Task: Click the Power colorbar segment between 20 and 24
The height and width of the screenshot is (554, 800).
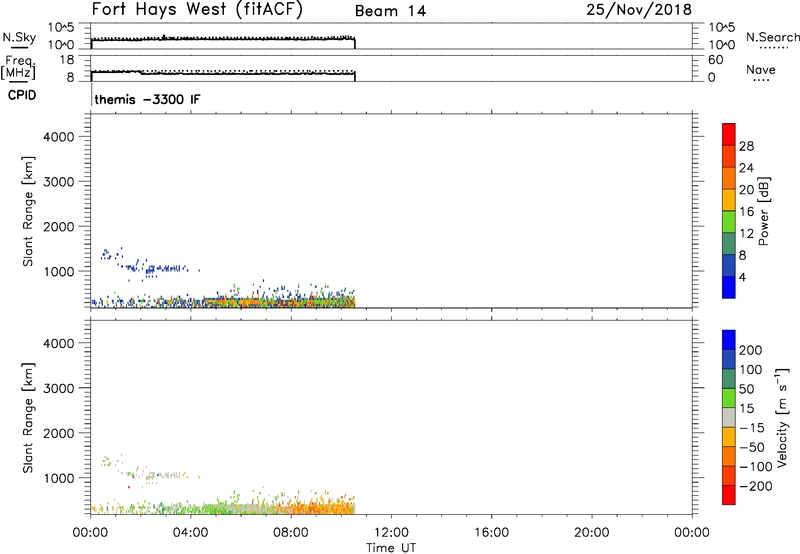Action: (x=729, y=178)
